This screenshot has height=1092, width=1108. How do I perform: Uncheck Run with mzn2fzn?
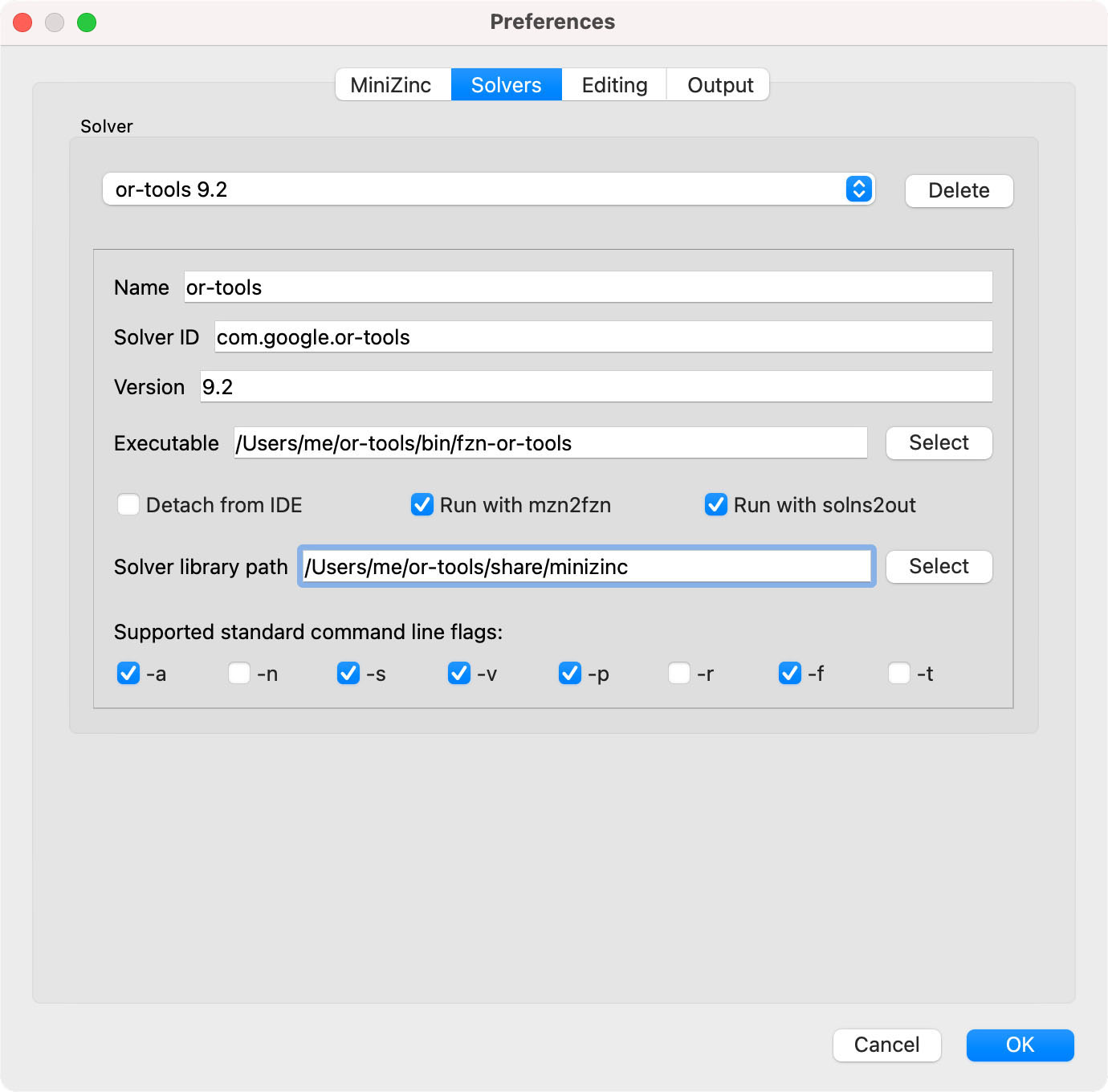pyautogui.click(x=422, y=505)
